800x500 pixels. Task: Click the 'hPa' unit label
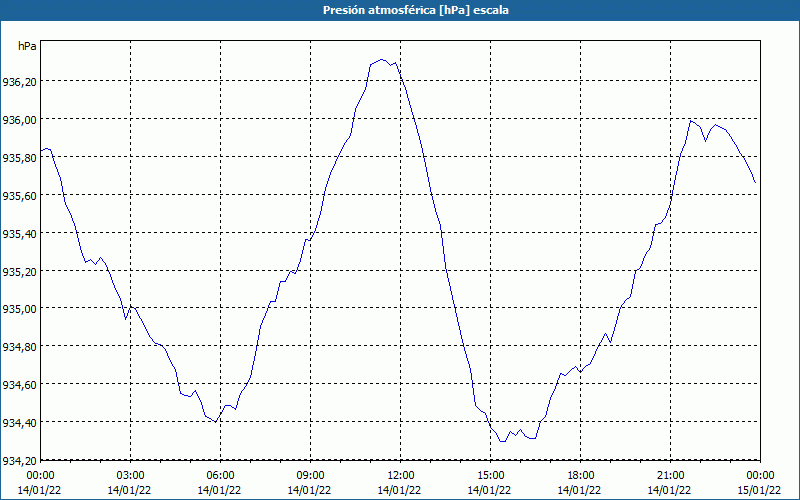27,46
